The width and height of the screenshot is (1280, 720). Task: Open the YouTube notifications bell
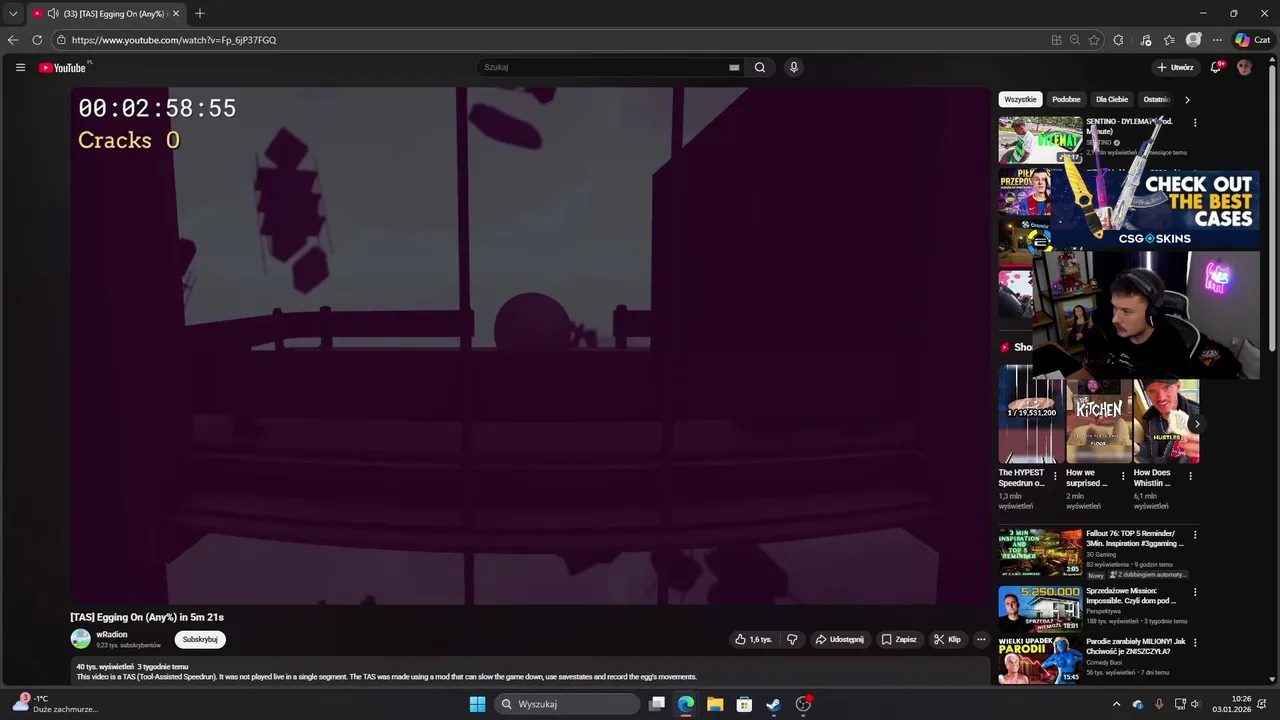click(1216, 67)
